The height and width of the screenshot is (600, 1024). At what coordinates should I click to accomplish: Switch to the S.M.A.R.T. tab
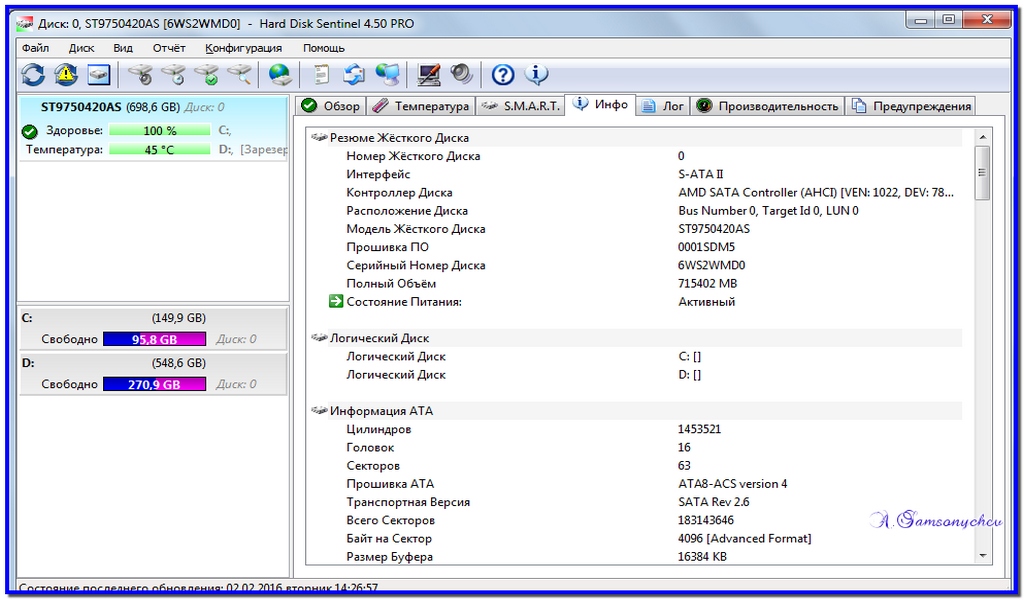click(520, 106)
